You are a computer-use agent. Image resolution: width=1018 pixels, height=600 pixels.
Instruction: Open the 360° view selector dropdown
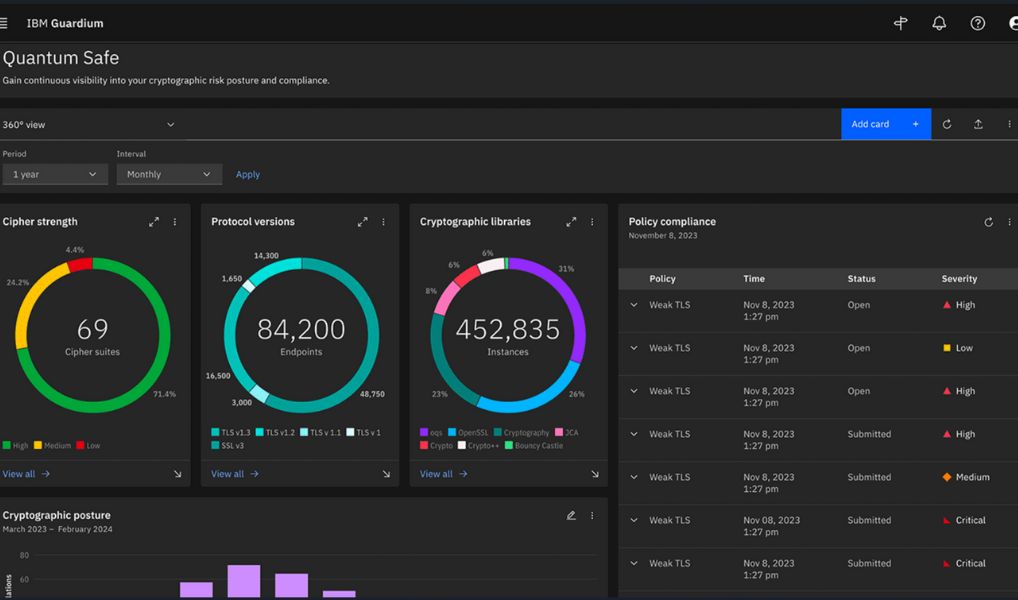[x=89, y=125]
